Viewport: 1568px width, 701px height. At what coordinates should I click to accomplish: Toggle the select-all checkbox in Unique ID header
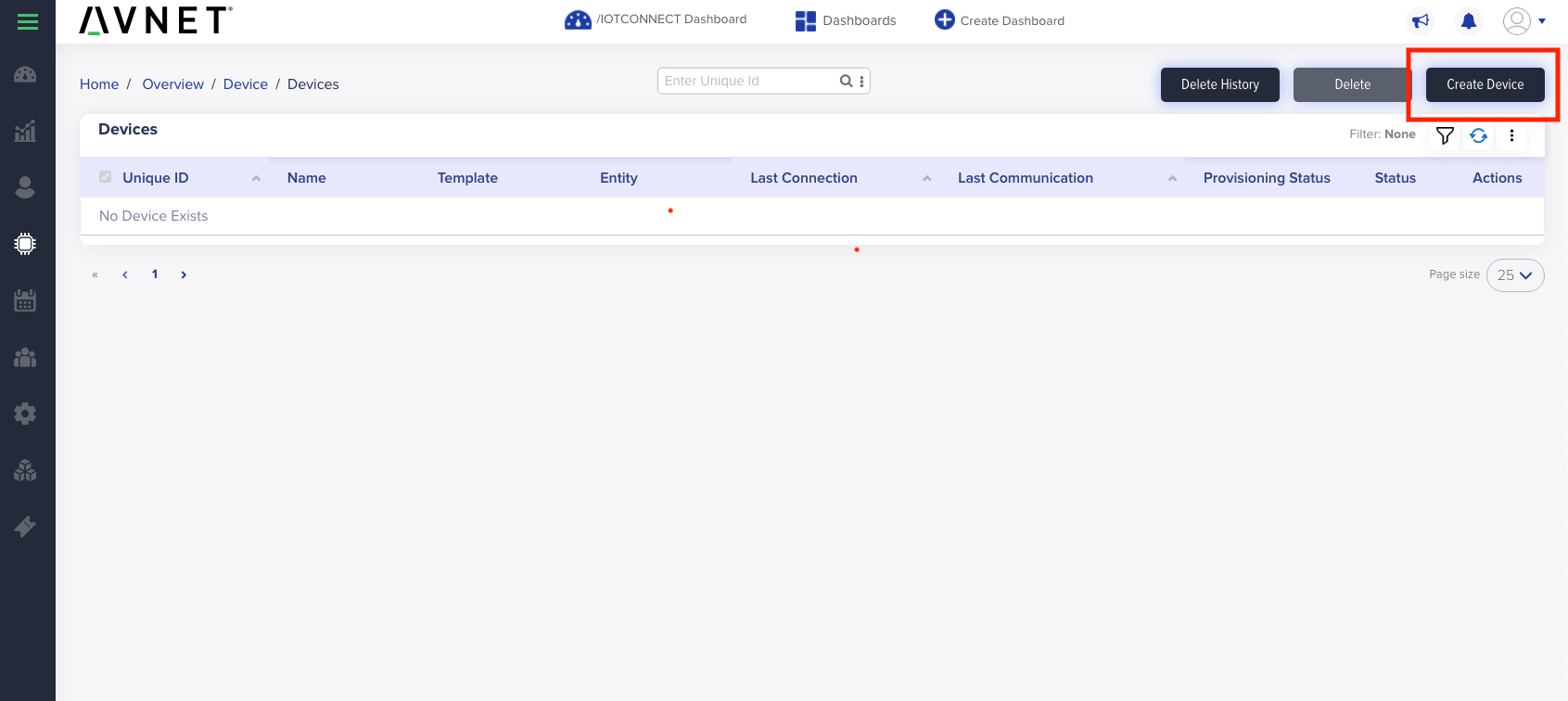click(106, 177)
